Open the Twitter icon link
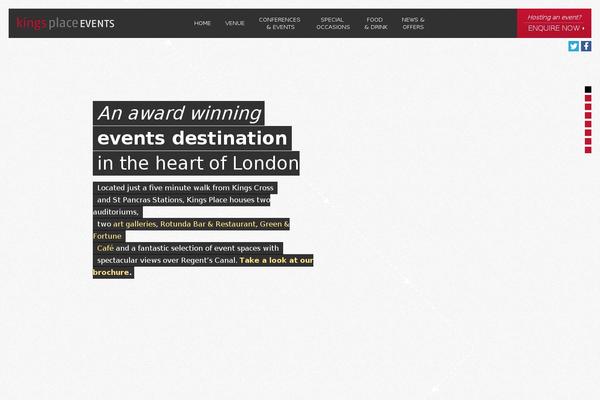Viewport: 600px width, 400px height. point(573,46)
